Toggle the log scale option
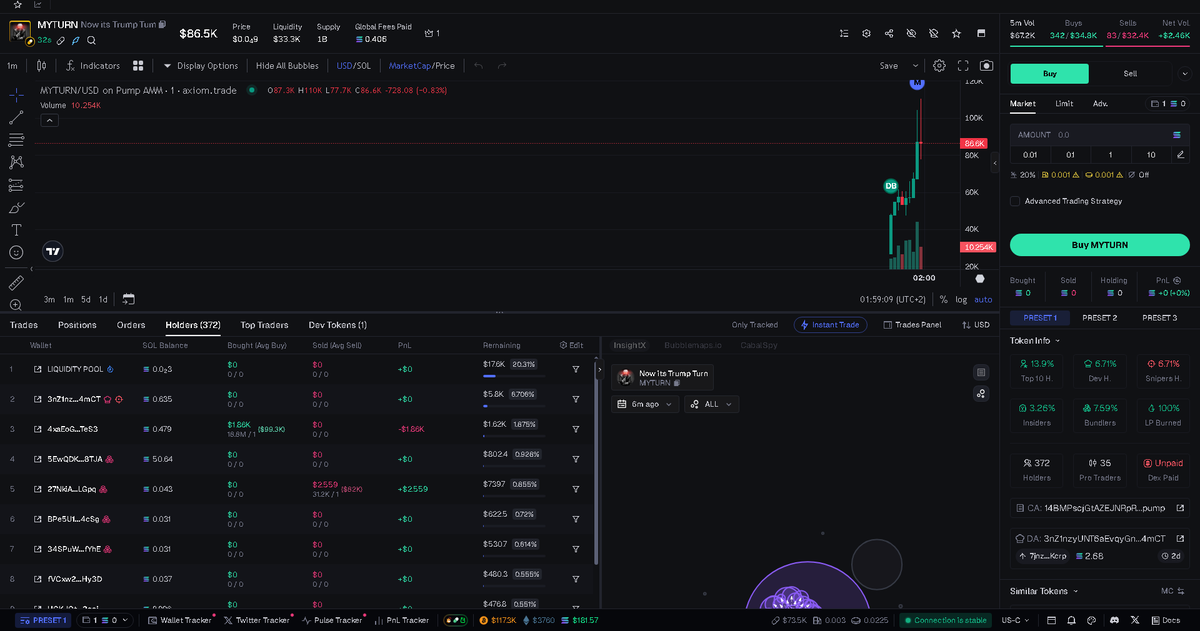The height and width of the screenshot is (631, 1200). tap(961, 299)
